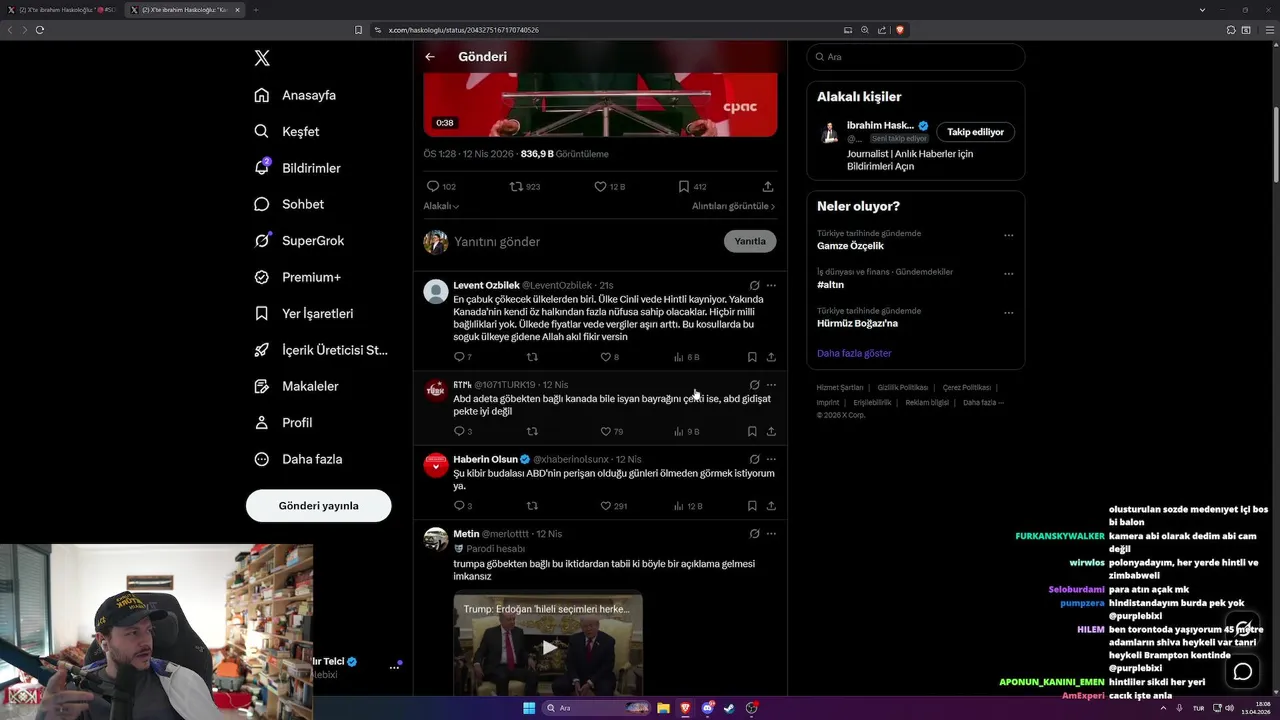Open new browser tab
1280x720 pixels.
[255, 10]
